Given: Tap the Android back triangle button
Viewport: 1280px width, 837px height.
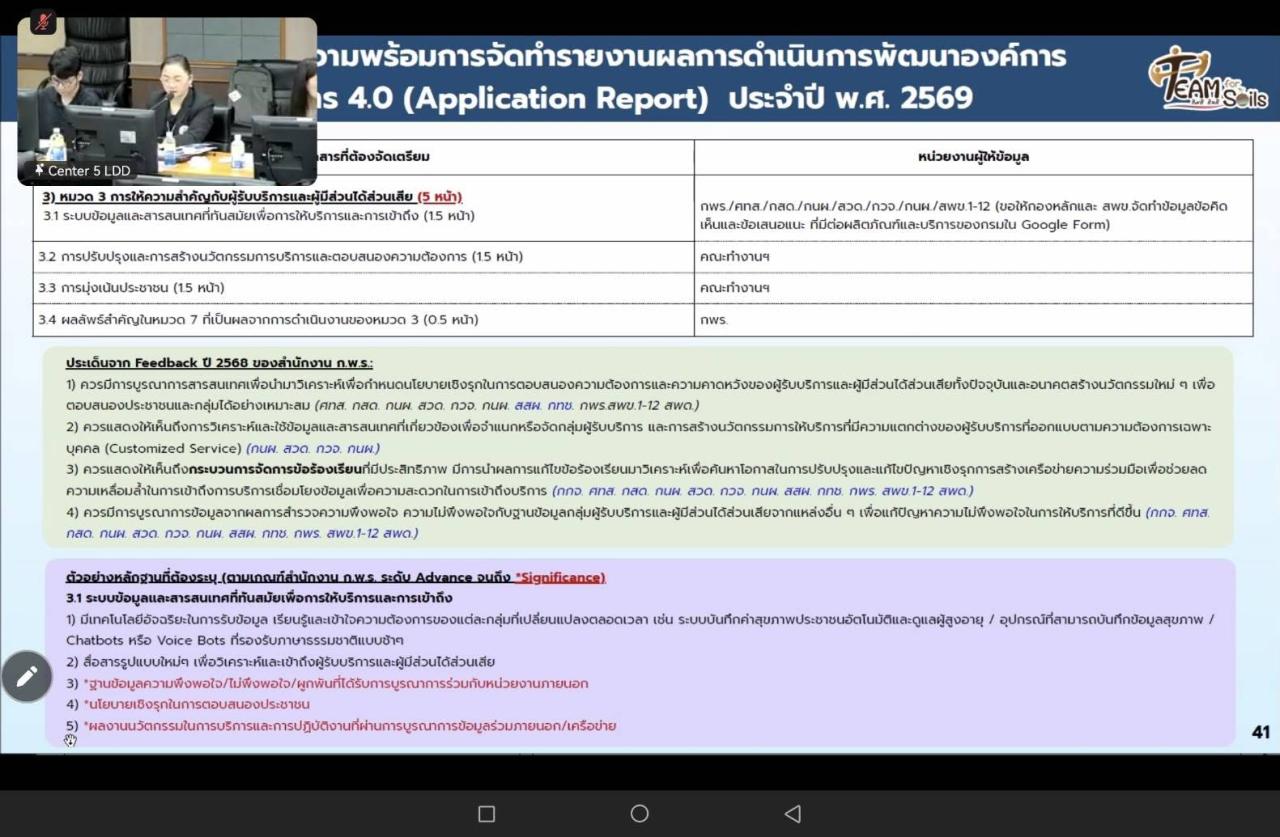Looking at the screenshot, I should (792, 814).
